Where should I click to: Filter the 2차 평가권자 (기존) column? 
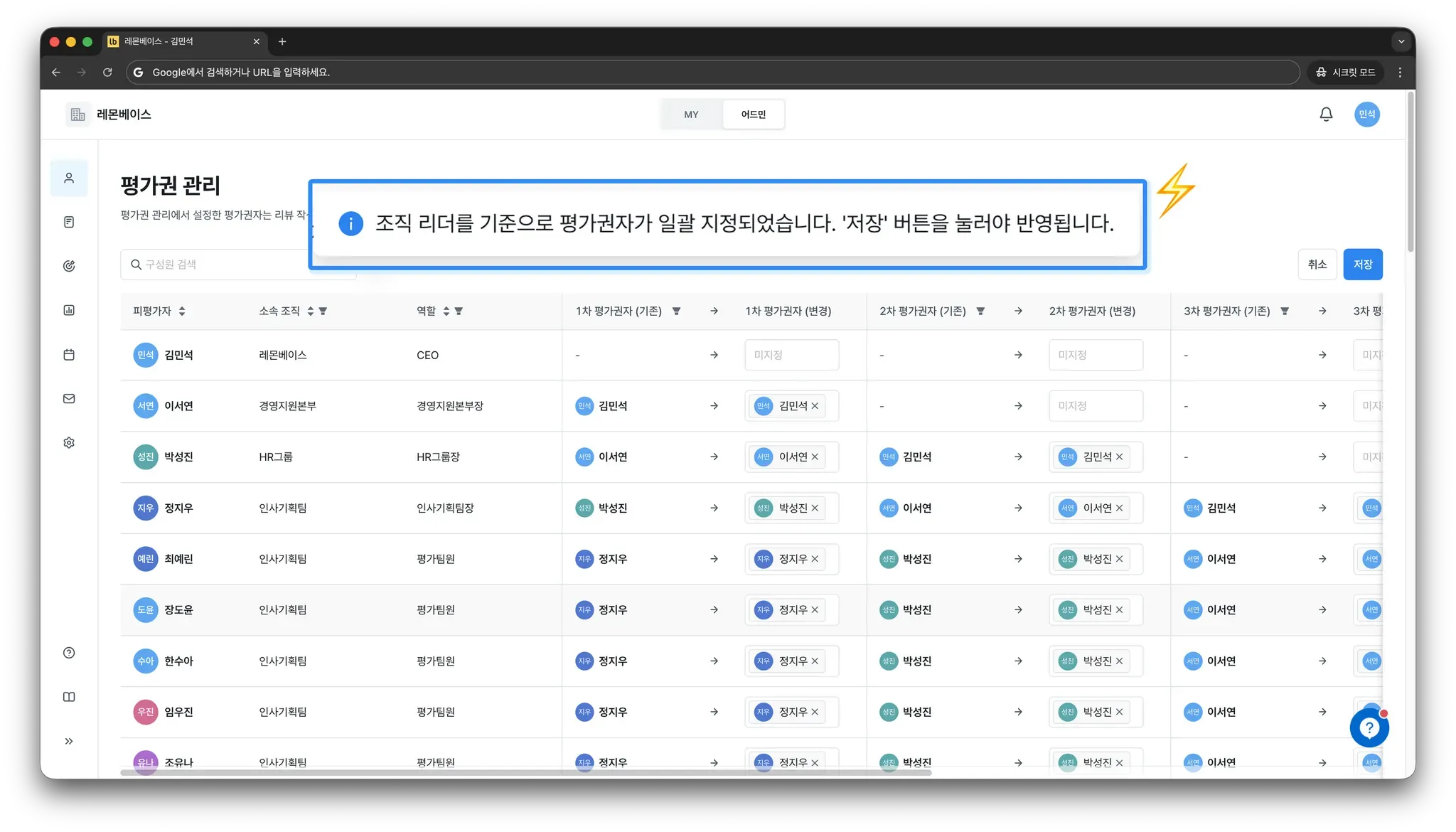(980, 311)
